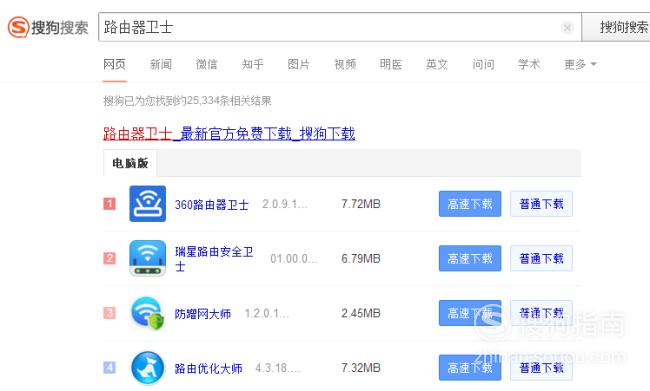Open the 360路由器卫士 link
This screenshot has width=650, height=391.
211,204
